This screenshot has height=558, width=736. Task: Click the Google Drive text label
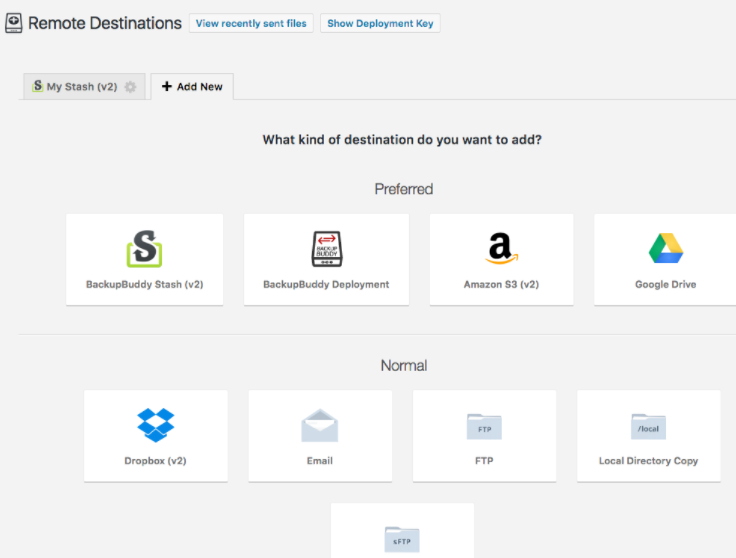665,285
